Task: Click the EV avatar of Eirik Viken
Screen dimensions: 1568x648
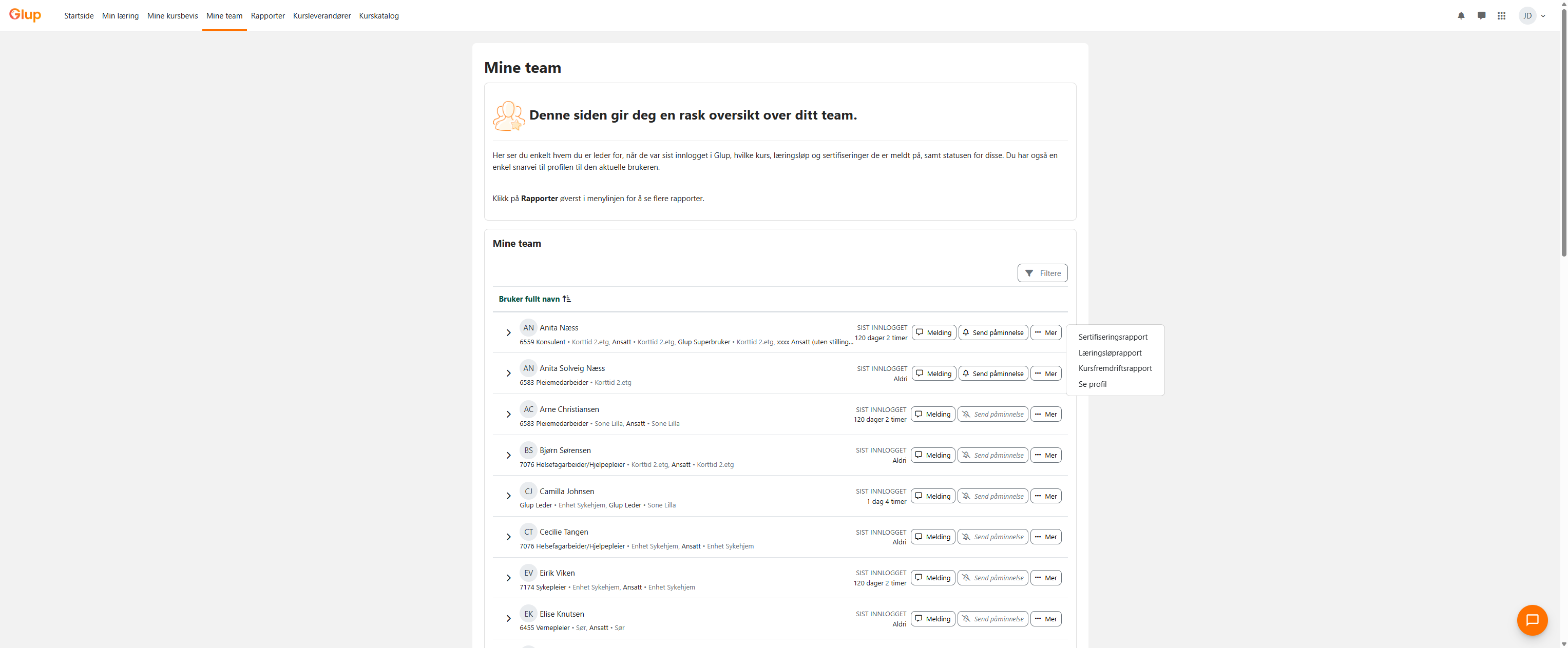Action: coord(528,573)
